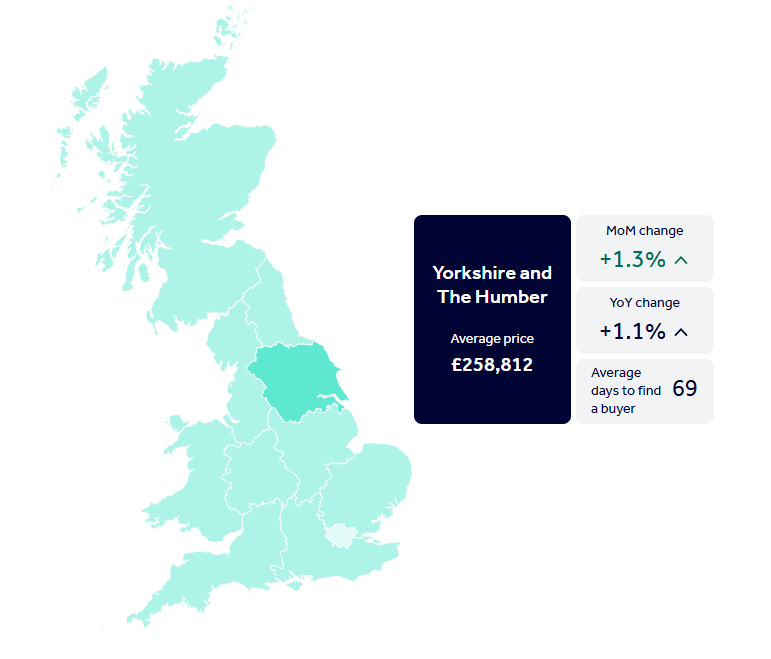Viewport: 771px width, 659px height.
Task: Click the YoY change label
Action: pos(644,303)
